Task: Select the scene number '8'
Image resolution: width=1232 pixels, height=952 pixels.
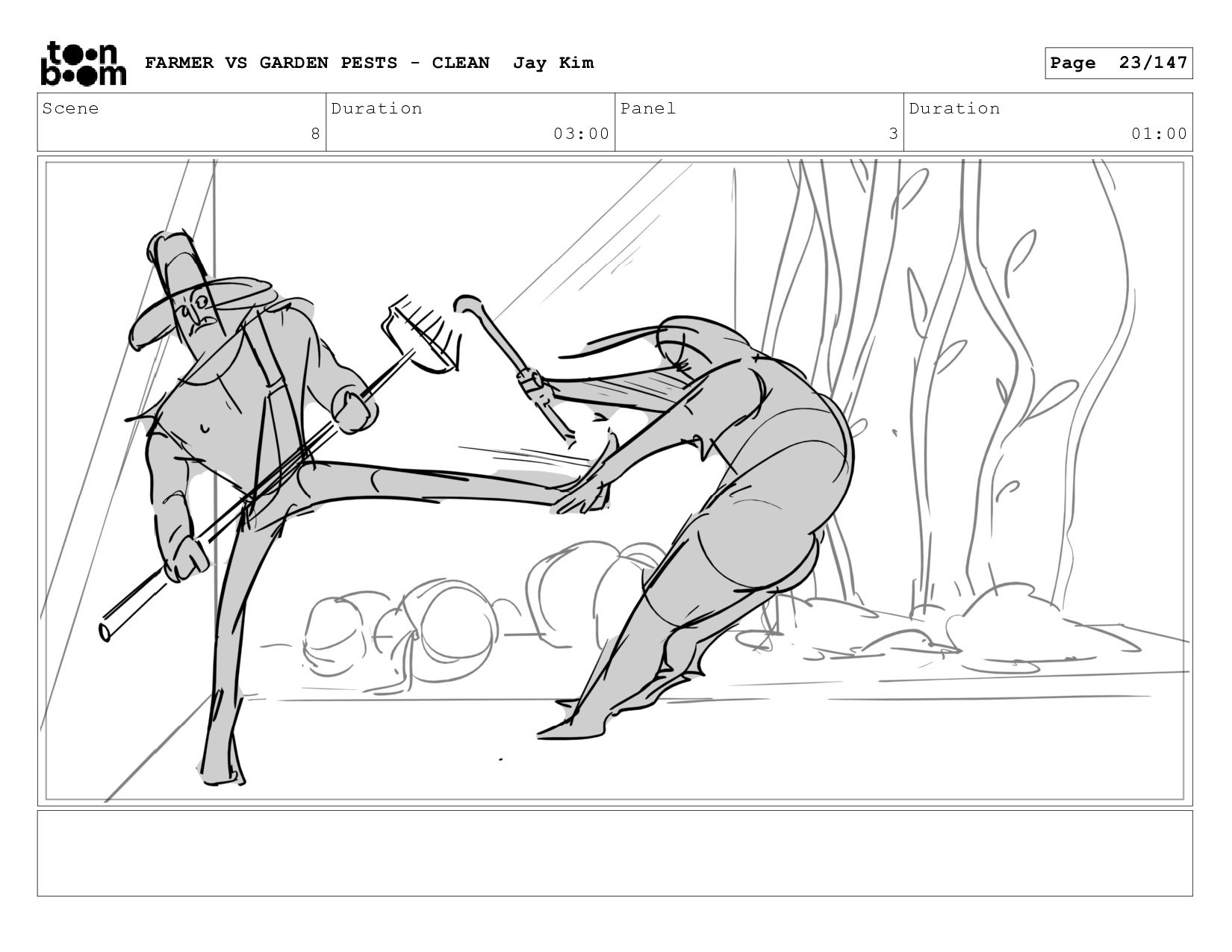Action: coord(315,134)
